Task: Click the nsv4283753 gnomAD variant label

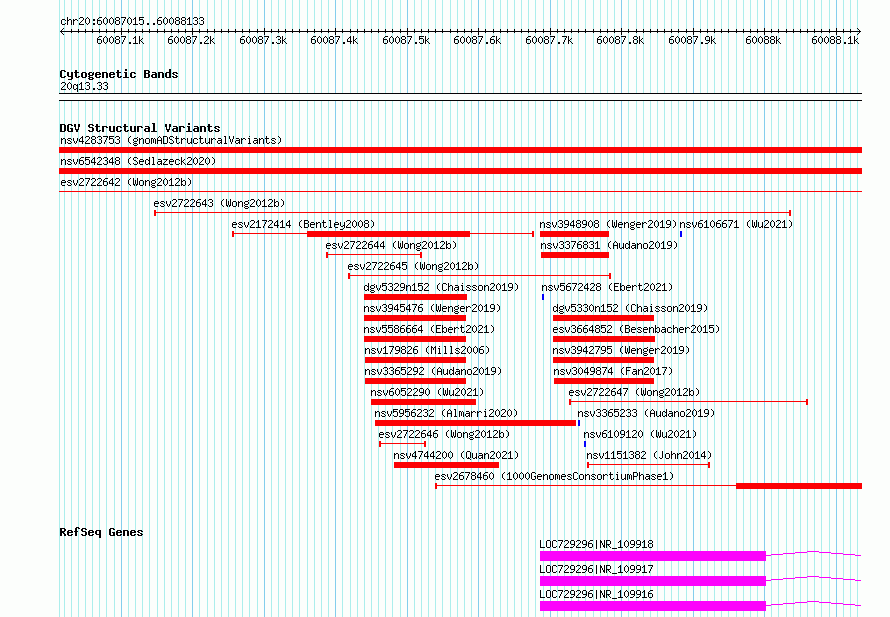Action: tap(171, 140)
